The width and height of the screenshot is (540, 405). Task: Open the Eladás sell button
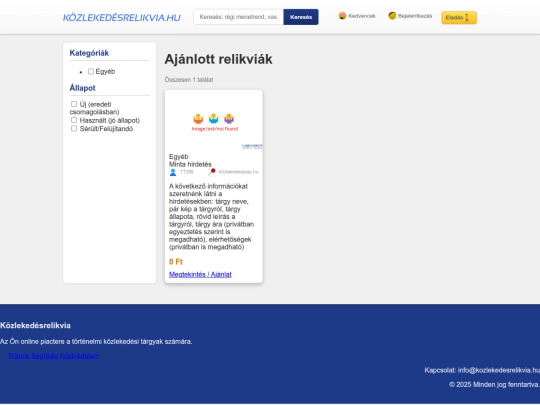[459, 18]
